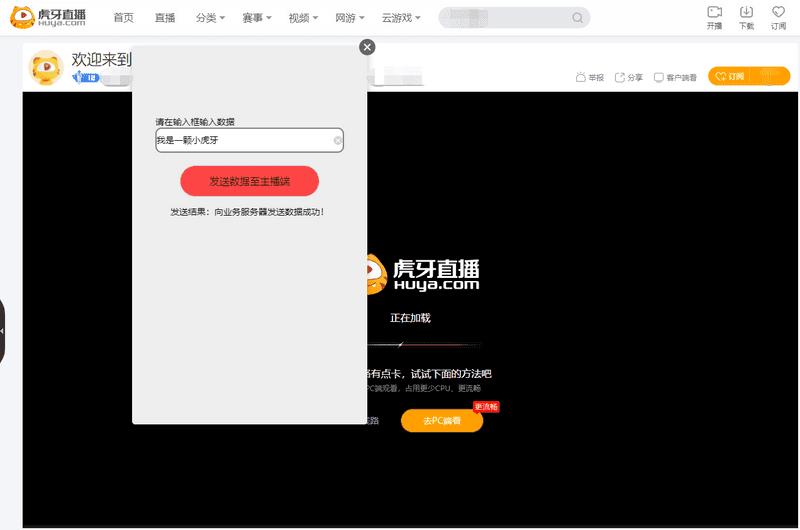Go to the 直播 live section

tap(165, 18)
